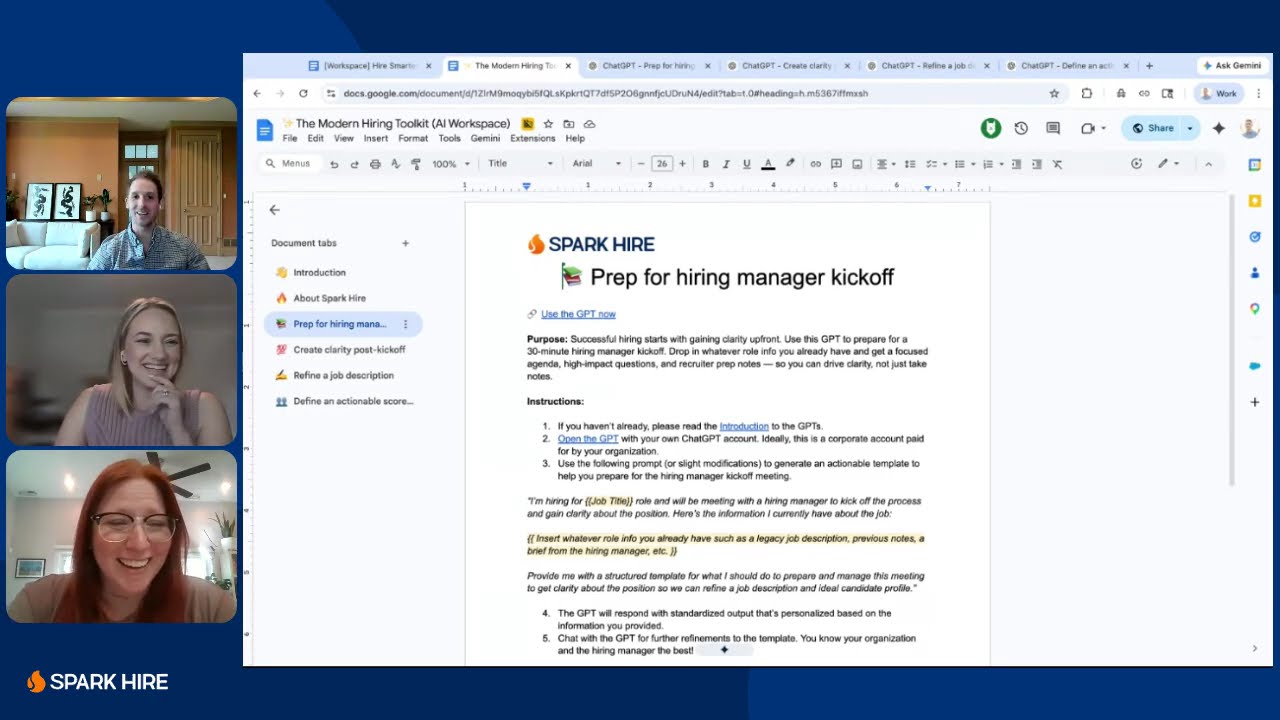Add a new document tab with plus

click(x=405, y=243)
